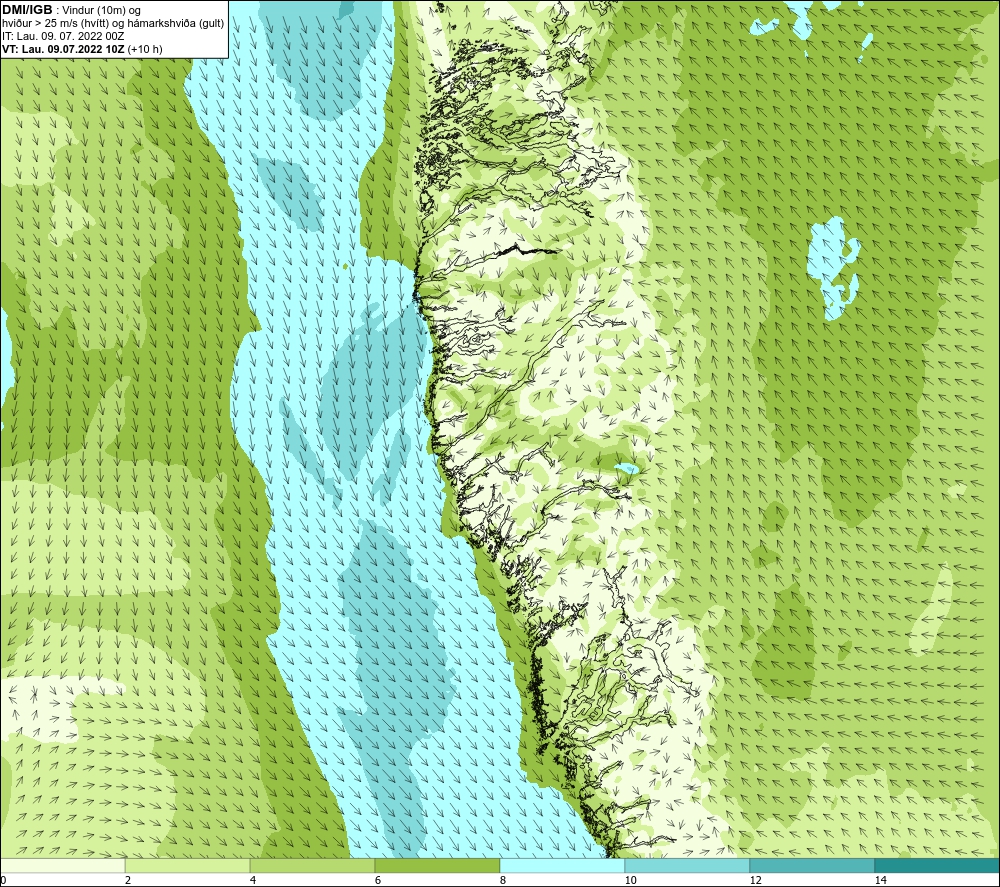Click the 6–8 m/s dark green scale segment
This screenshot has width=1000, height=887.
(438, 866)
